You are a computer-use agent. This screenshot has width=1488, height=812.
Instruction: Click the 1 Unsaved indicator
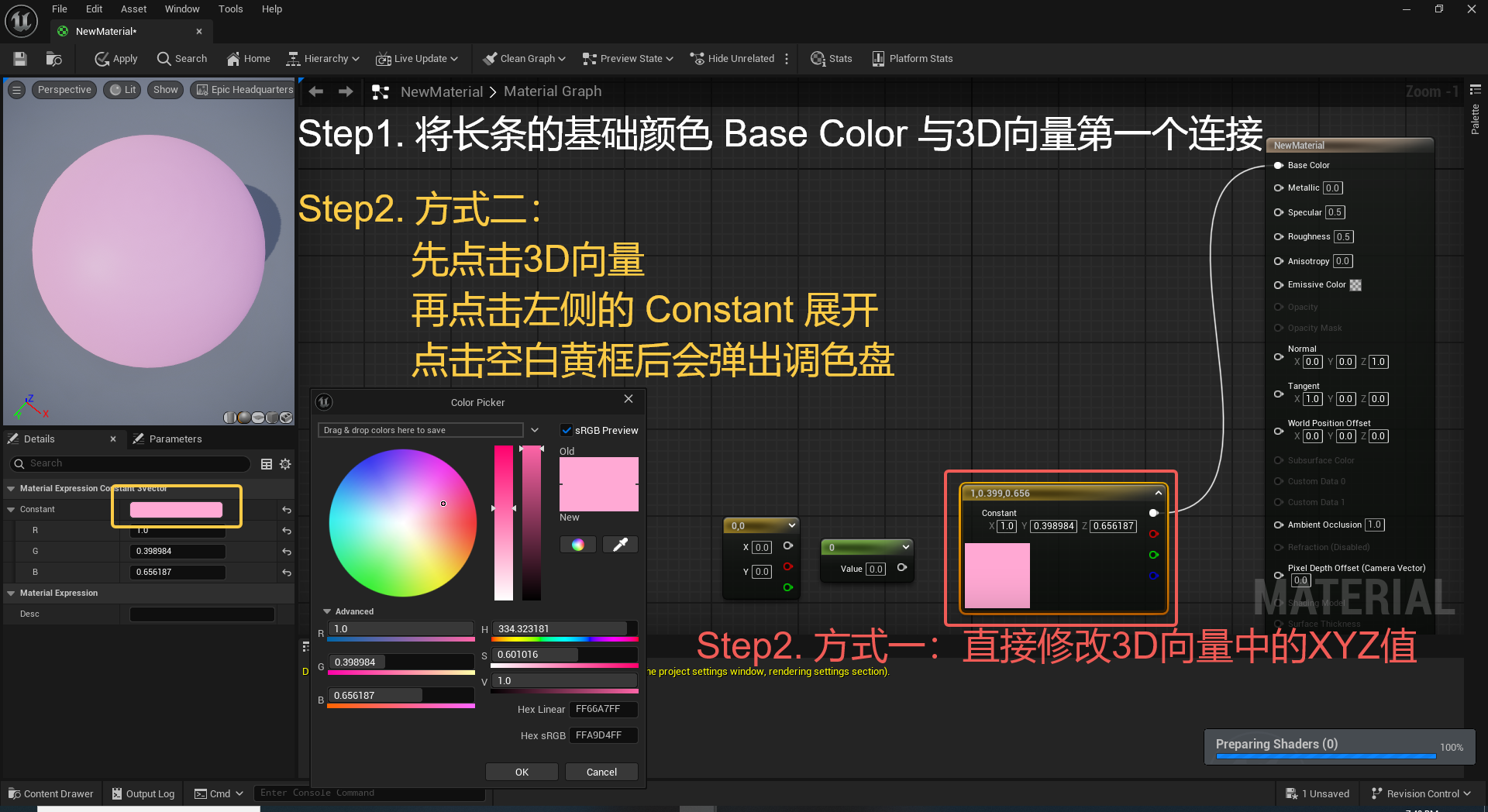coord(1317,793)
